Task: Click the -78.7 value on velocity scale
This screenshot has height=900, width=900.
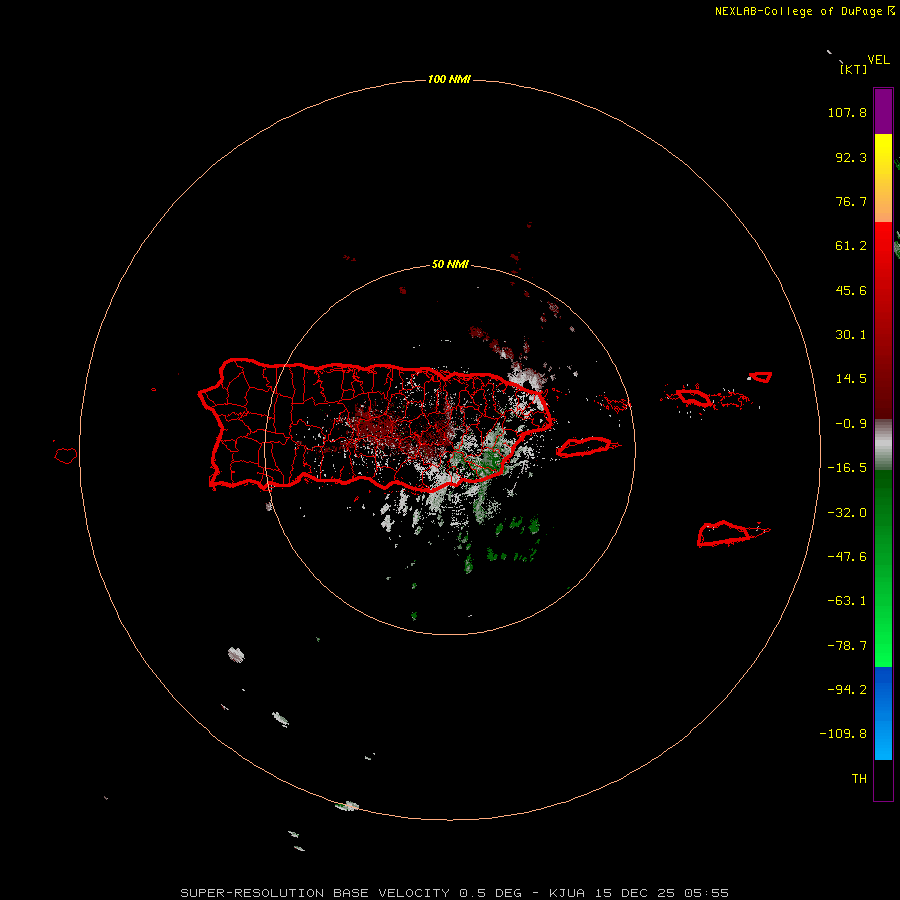Action: [847, 646]
